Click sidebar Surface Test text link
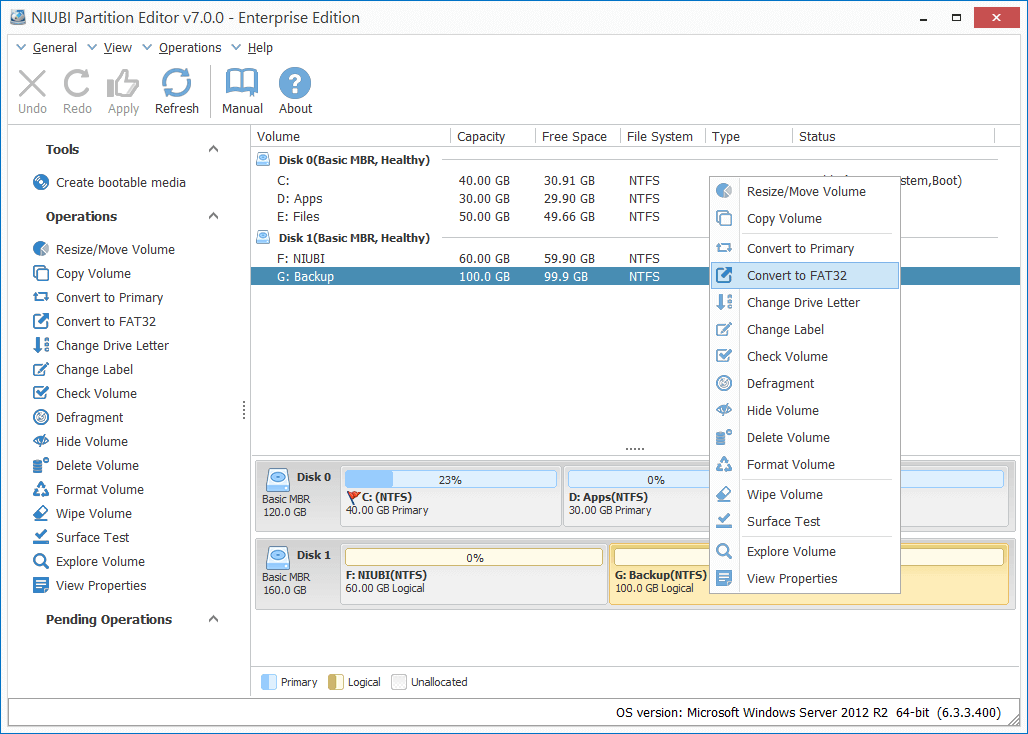This screenshot has height=734, width=1028. 92,537
